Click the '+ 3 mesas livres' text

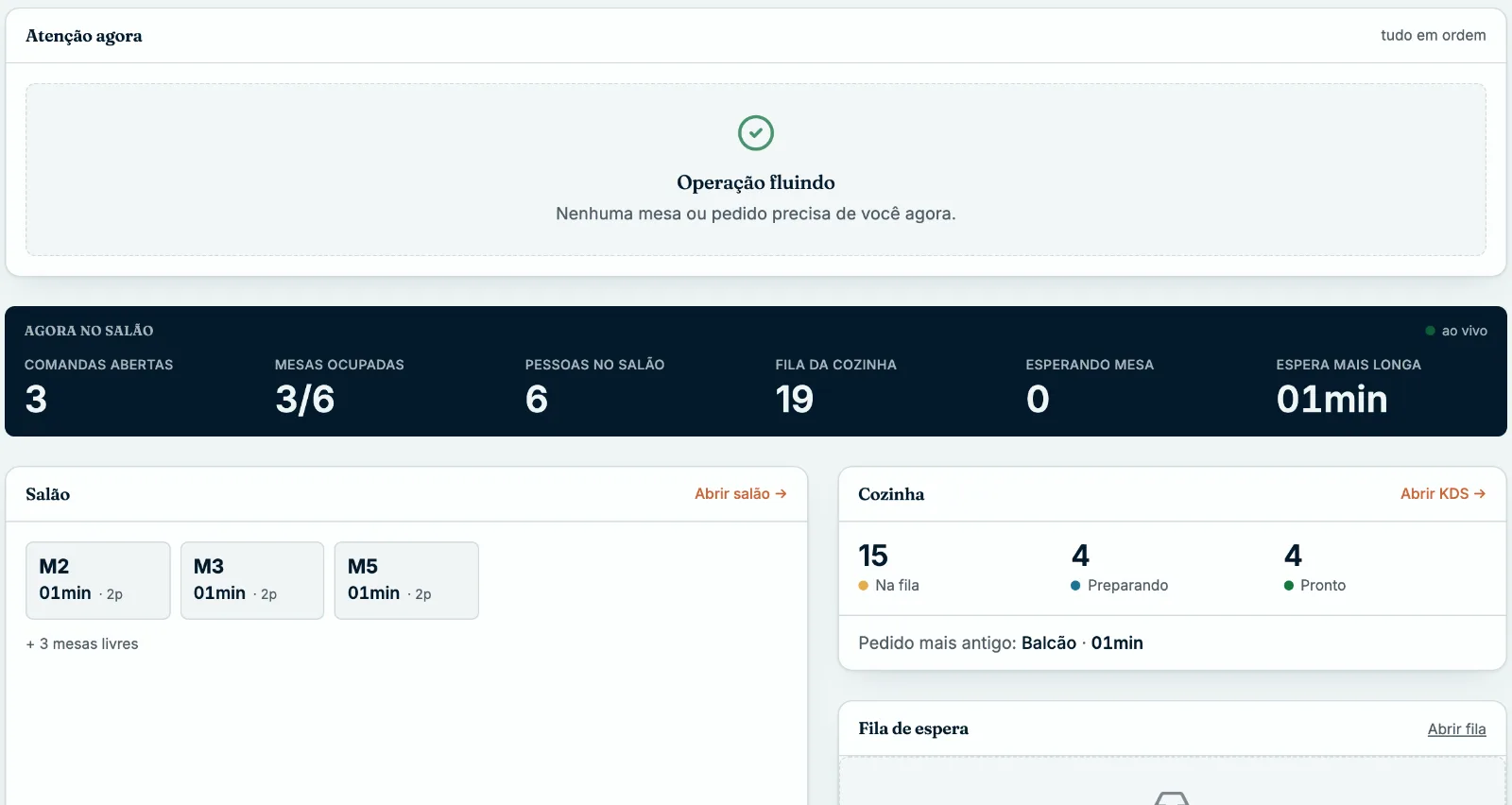pyautogui.click(x=82, y=643)
